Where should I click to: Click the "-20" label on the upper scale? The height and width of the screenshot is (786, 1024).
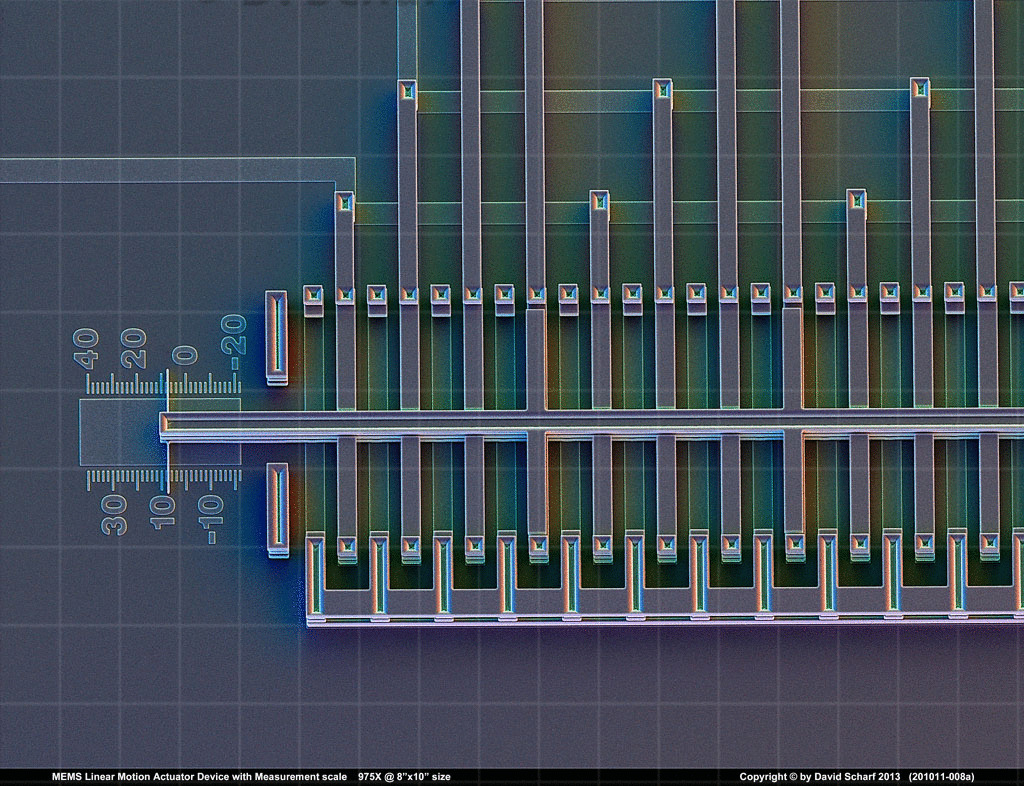[x=235, y=343]
